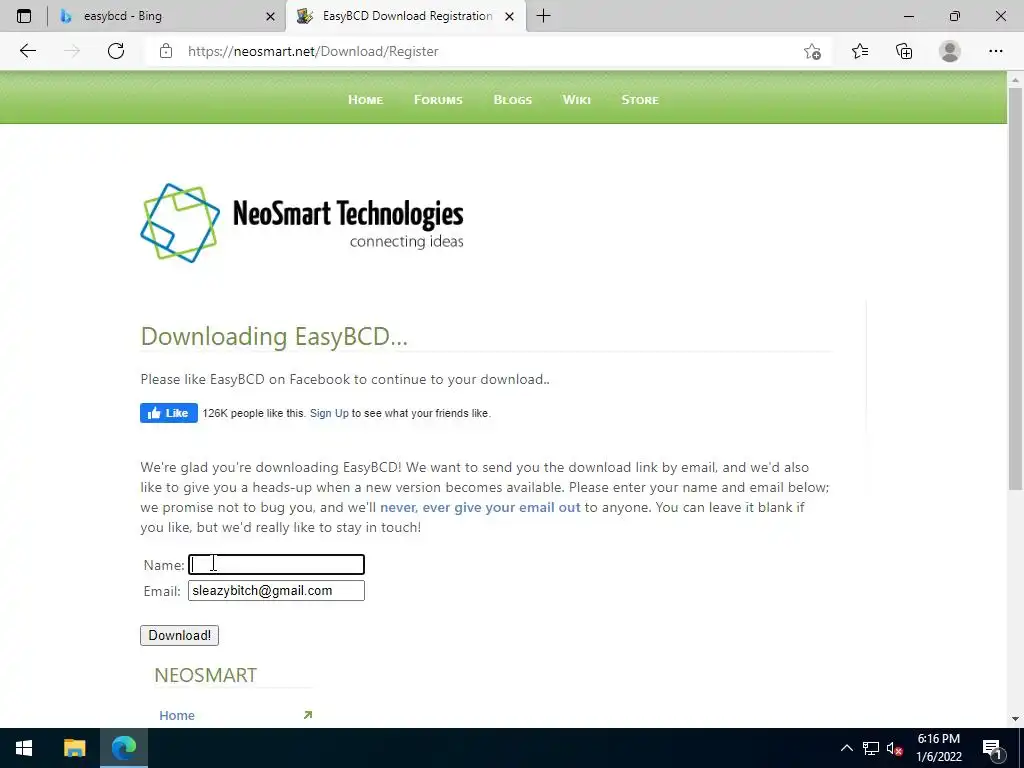Follow the Facebook Sign Up link
This screenshot has height=768, width=1024.
click(329, 413)
